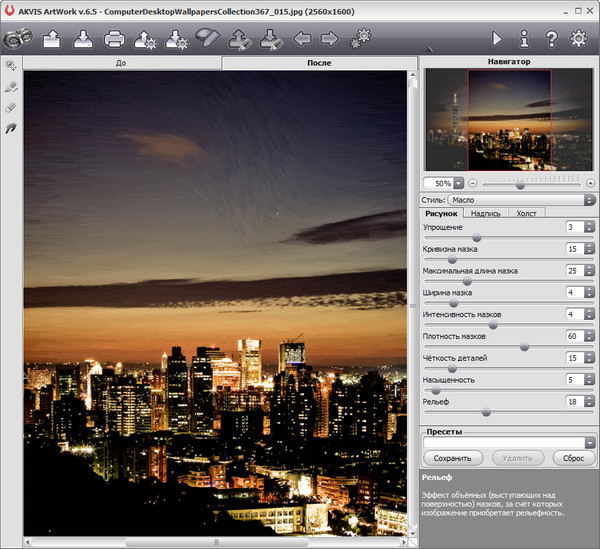Click the Упрощение value input field
Viewport: 600px width, 549px height.
[574, 227]
